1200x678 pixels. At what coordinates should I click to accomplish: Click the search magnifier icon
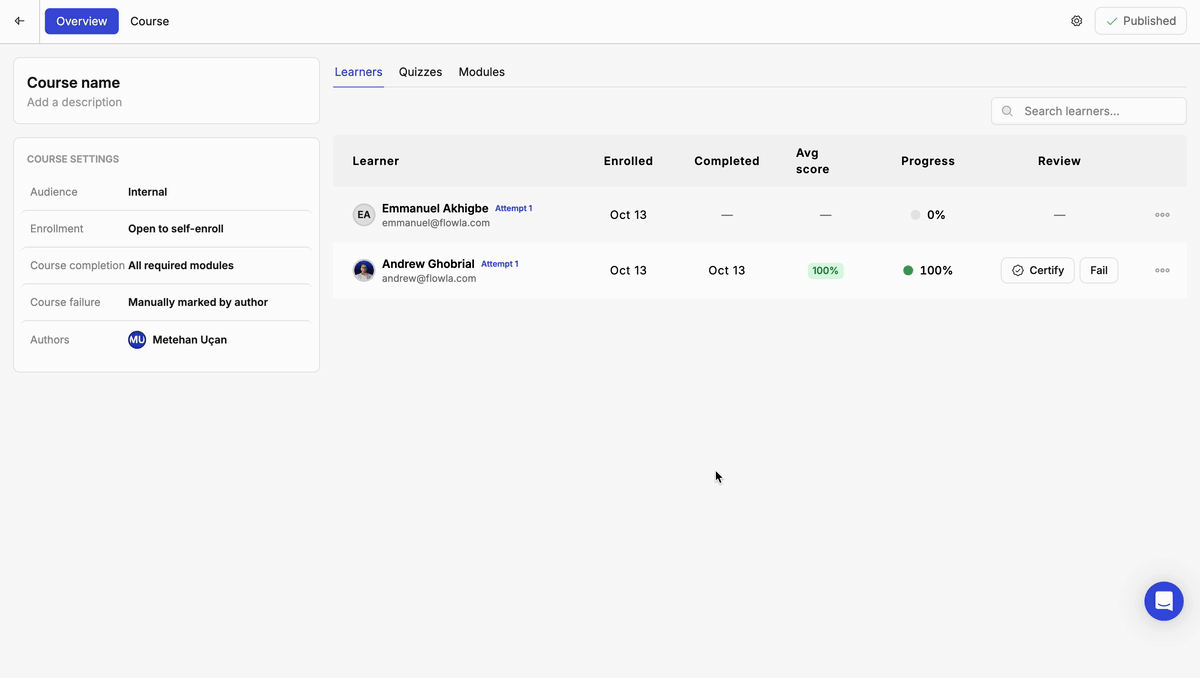1007,111
